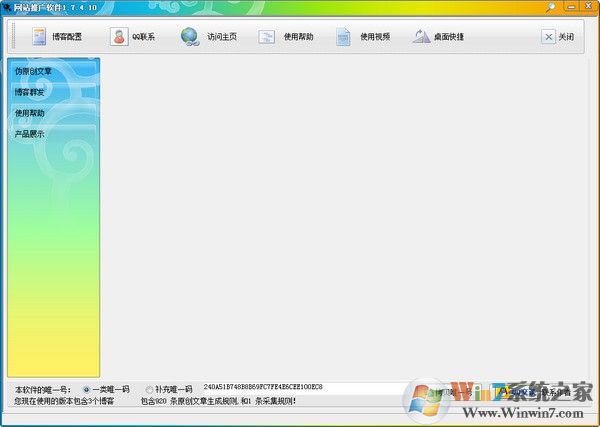
Task: Click the 本软件的唯一号 label
Action: pyautogui.click(x=43, y=390)
